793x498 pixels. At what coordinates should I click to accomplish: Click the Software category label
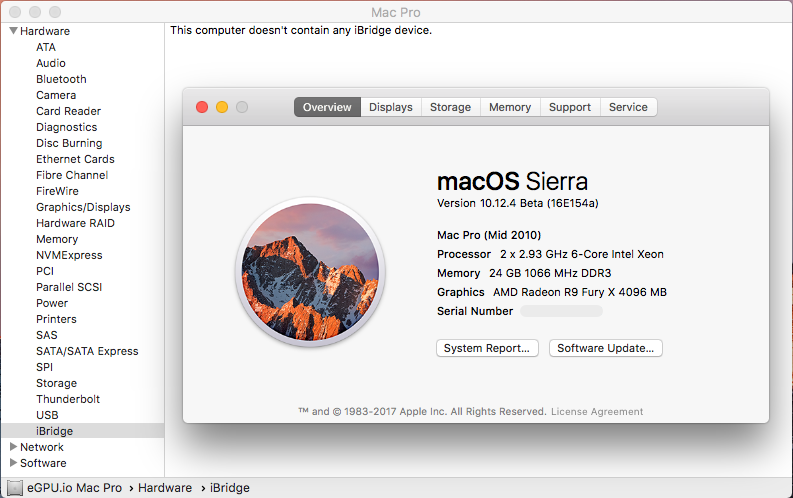coord(43,463)
